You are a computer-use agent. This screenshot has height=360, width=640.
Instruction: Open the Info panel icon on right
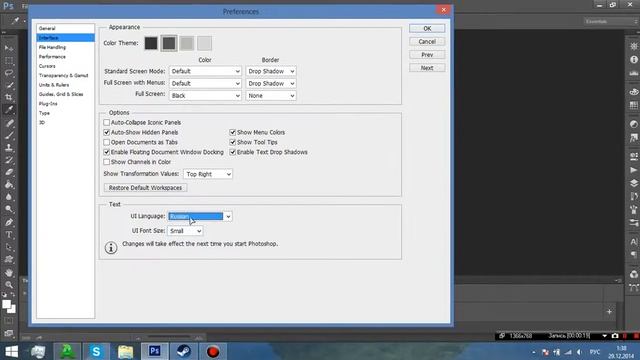[633, 60]
